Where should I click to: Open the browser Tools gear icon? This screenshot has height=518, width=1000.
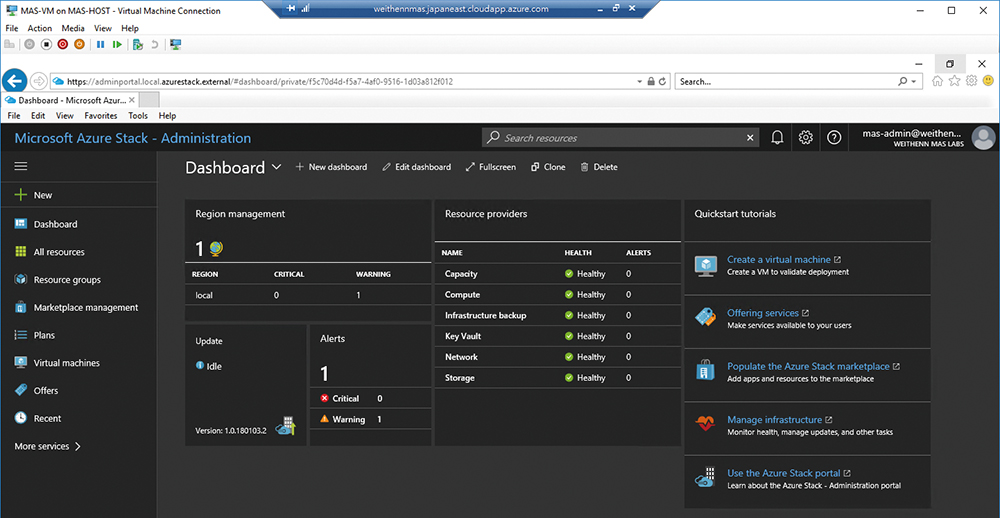point(971,81)
